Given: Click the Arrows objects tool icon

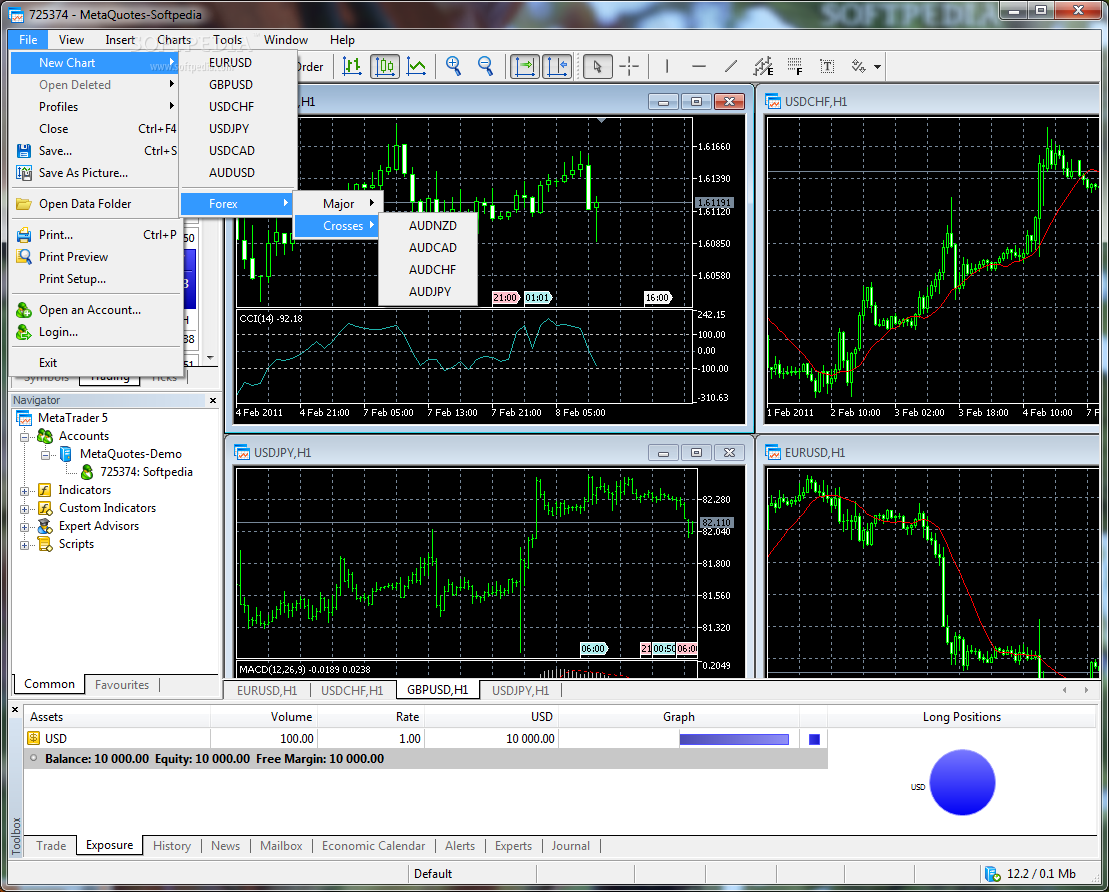Looking at the screenshot, I should pos(859,66).
